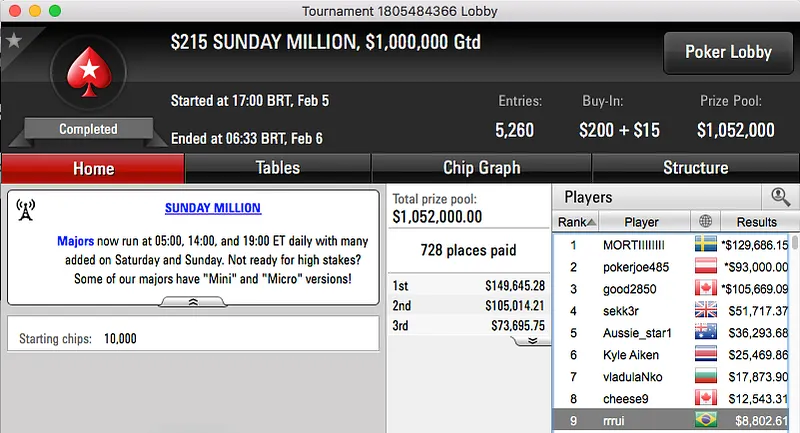Expand the full prize payout list
This screenshot has height=433, width=800.
coord(531,340)
